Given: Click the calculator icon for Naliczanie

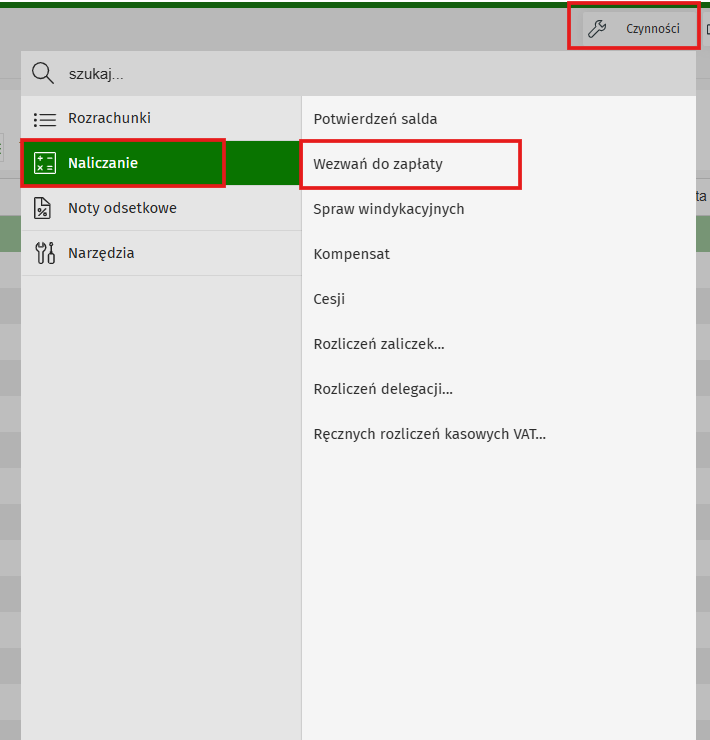Looking at the screenshot, I should [45, 164].
